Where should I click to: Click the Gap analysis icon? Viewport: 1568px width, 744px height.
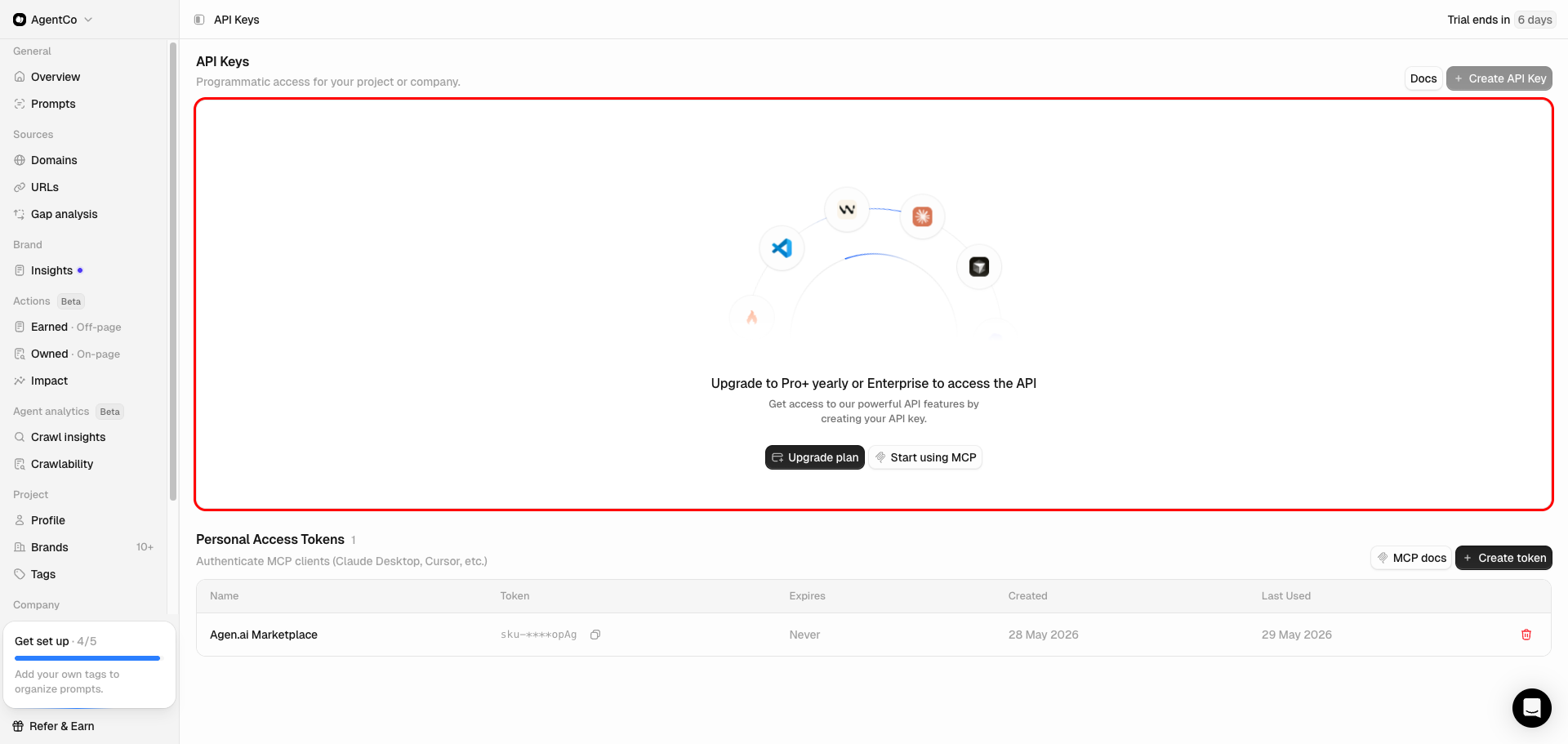click(20, 214)
